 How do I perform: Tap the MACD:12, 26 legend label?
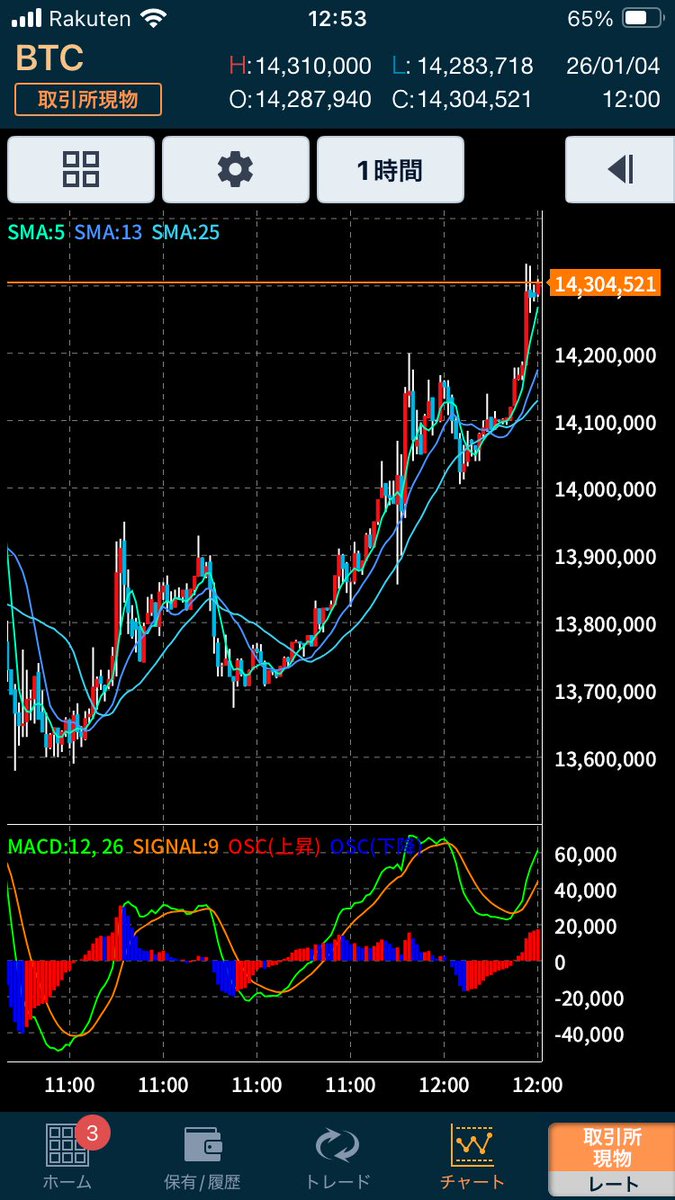point(66,847)
